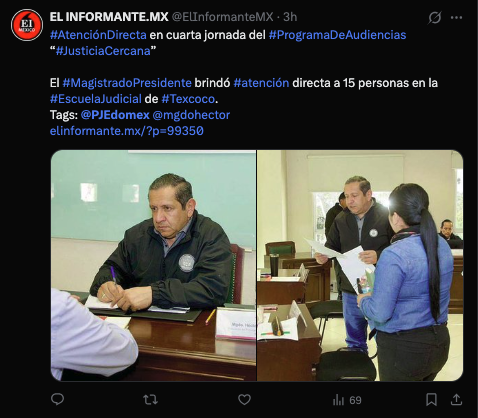Open the reply comment icon
The height and width of the screenshot is (418, 478).
[57, 399]
